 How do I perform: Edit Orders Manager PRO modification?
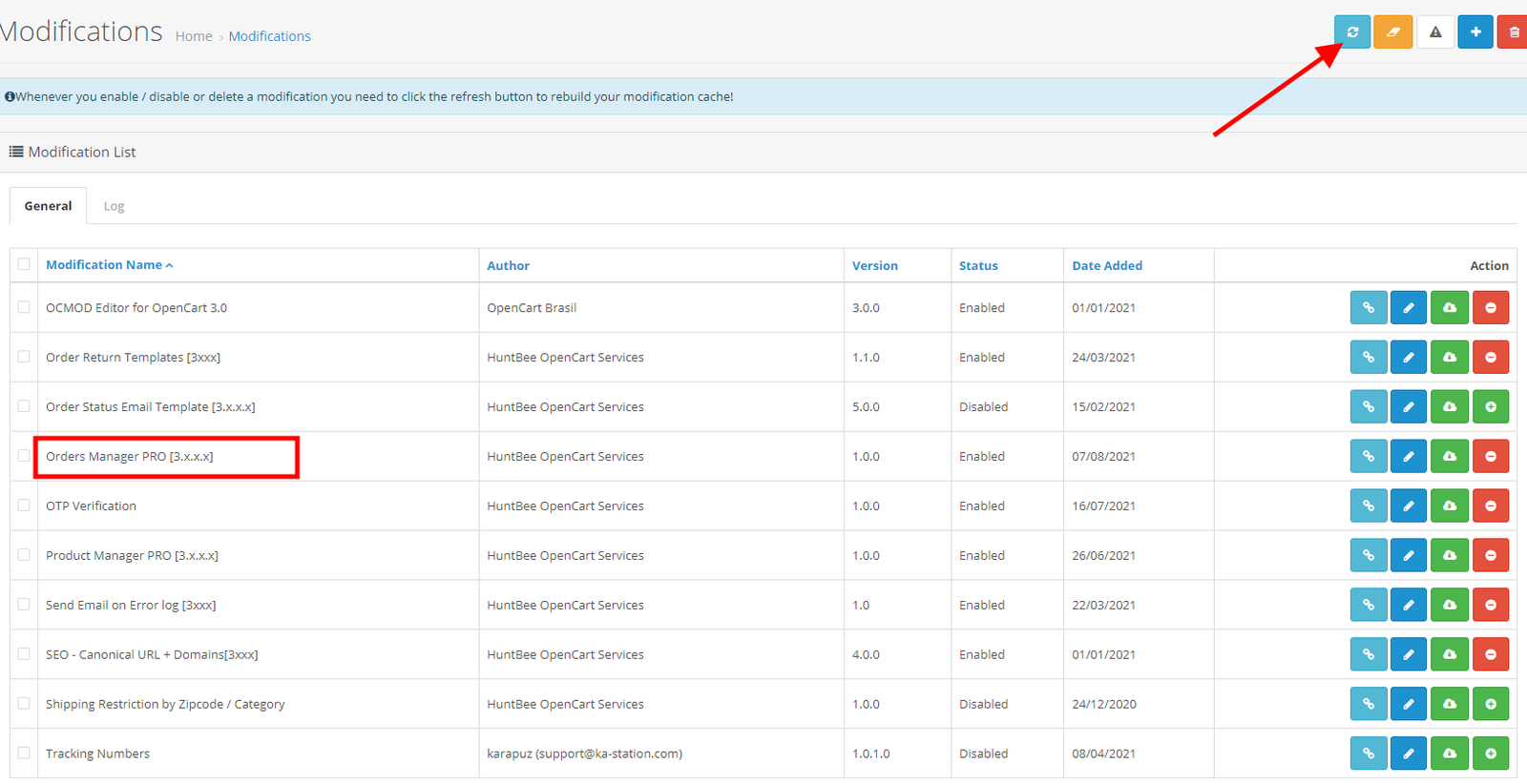(x=1409, y=456)
